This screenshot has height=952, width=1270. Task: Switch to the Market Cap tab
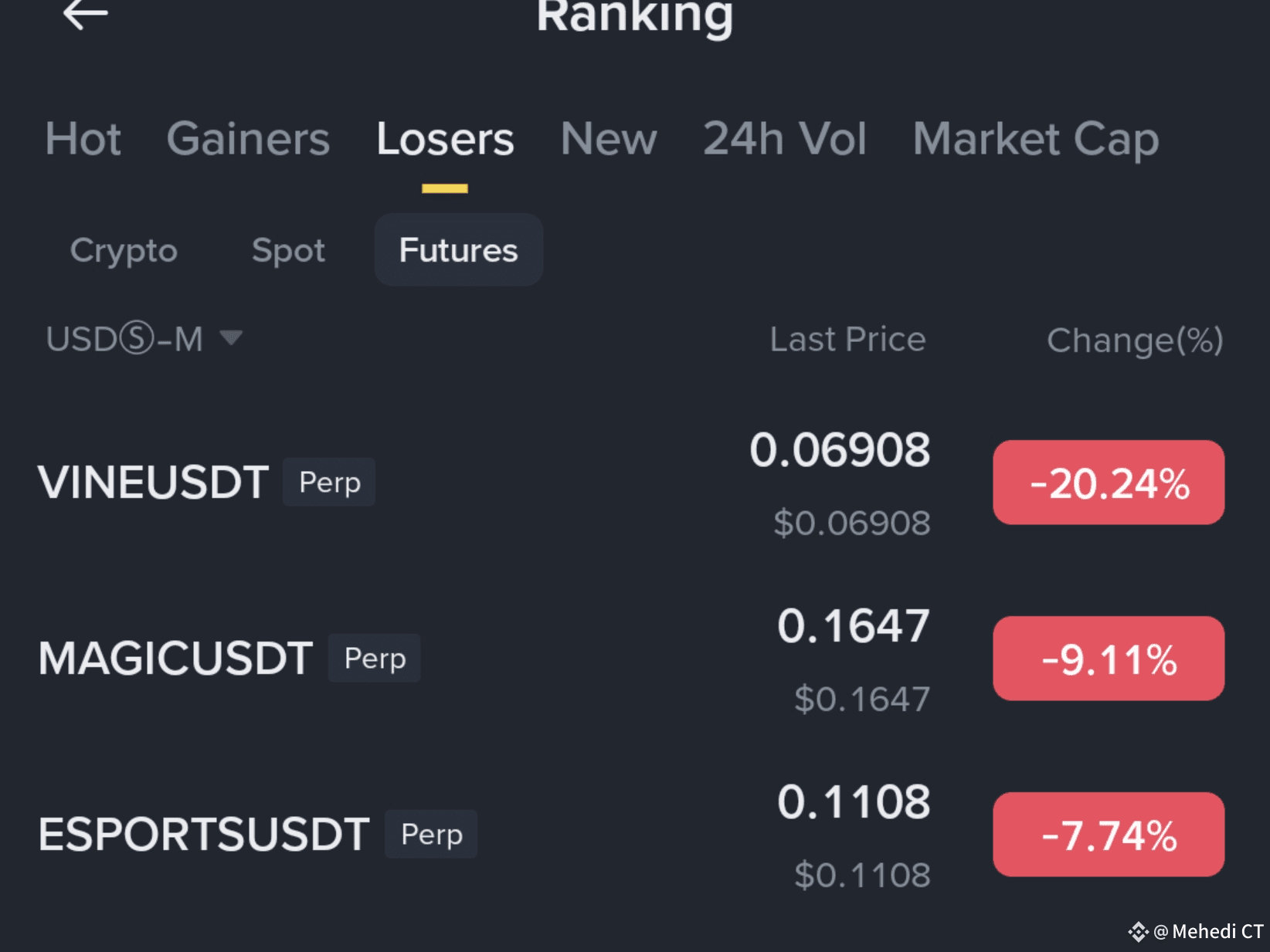(x=1036, y=139)
